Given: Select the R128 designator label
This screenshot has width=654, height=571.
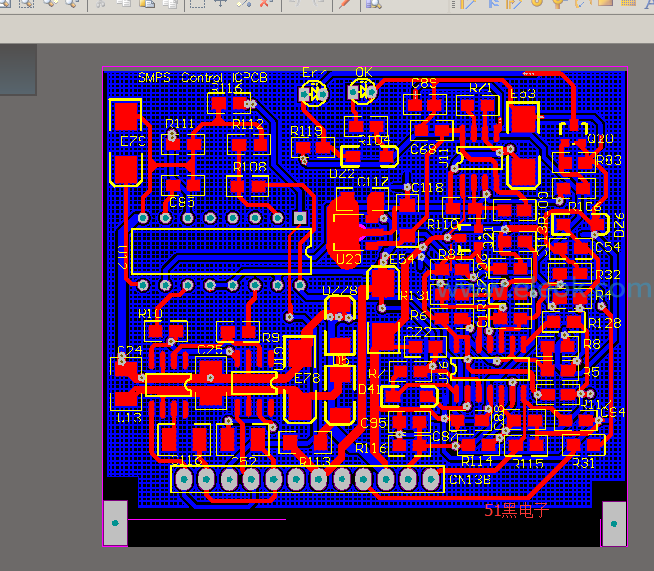Looking at the screenshot, I should (x=604, y=323).
